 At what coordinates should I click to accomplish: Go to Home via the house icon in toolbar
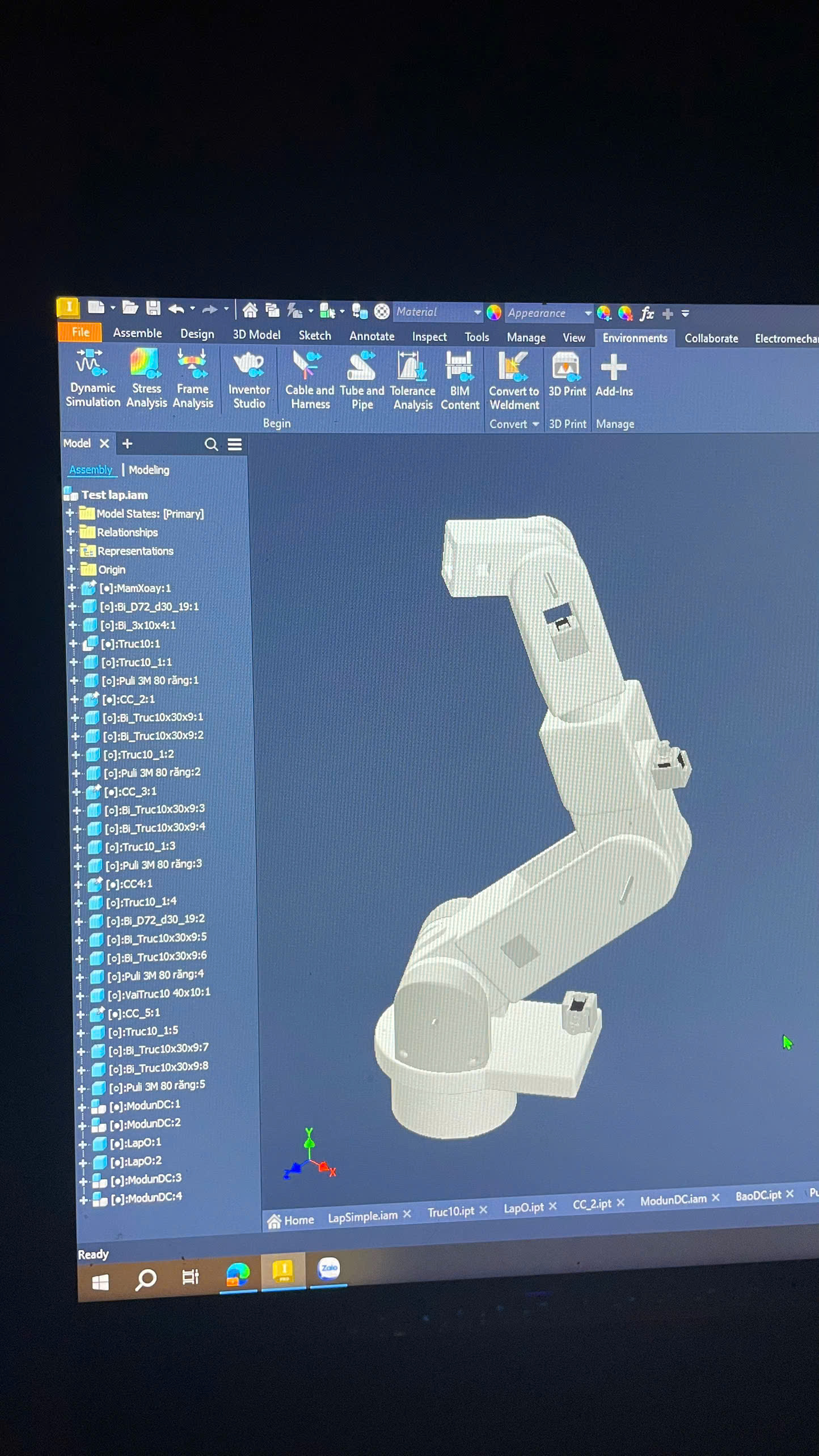[x=250, y=310]
